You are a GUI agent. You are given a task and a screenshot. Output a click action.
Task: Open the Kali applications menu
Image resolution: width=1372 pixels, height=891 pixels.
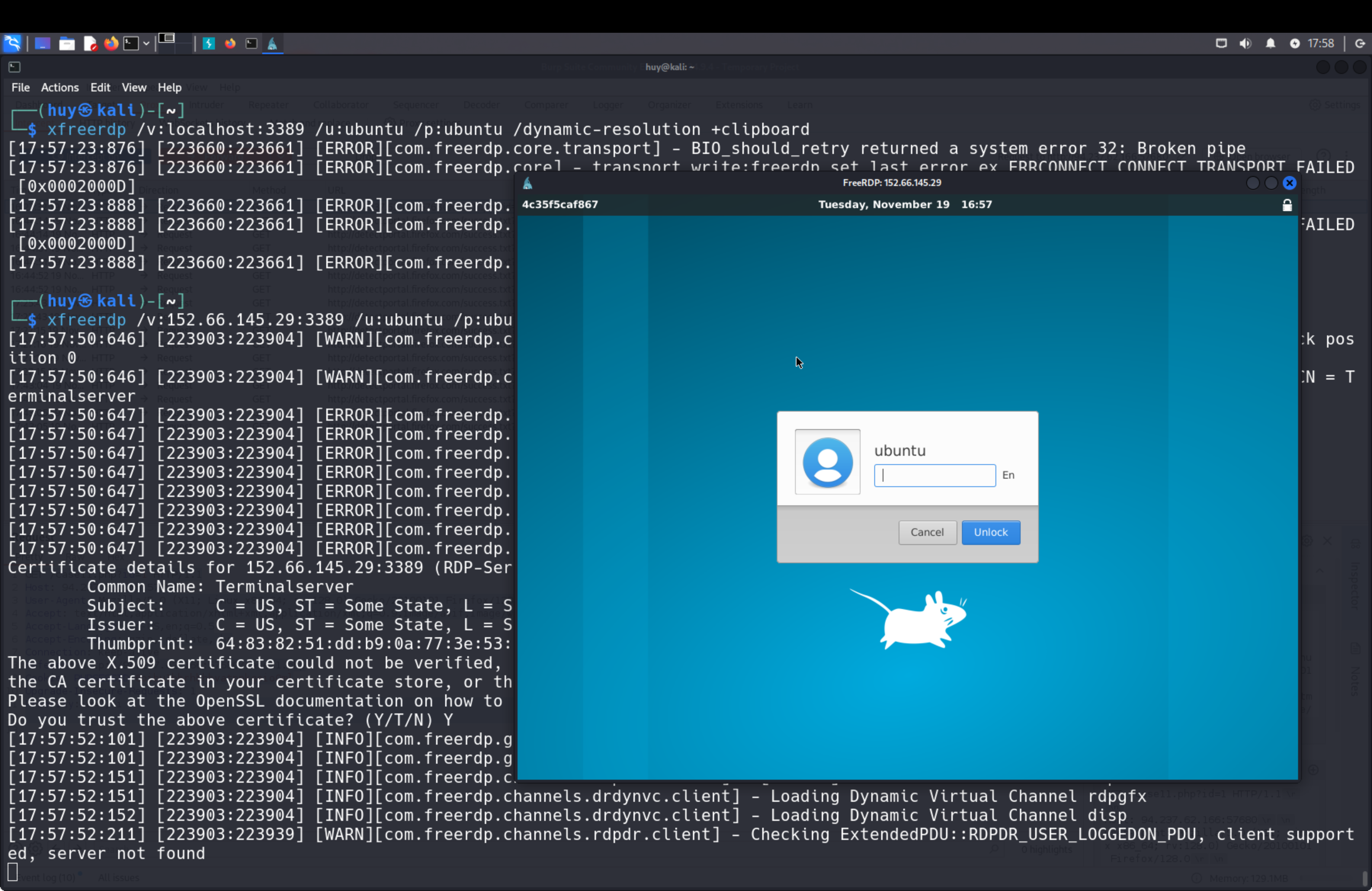[x=12, y=43]
